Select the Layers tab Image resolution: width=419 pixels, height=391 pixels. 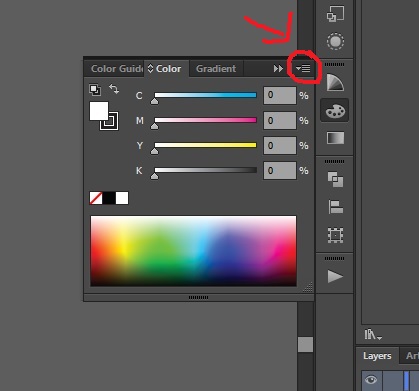coord(377,356)
